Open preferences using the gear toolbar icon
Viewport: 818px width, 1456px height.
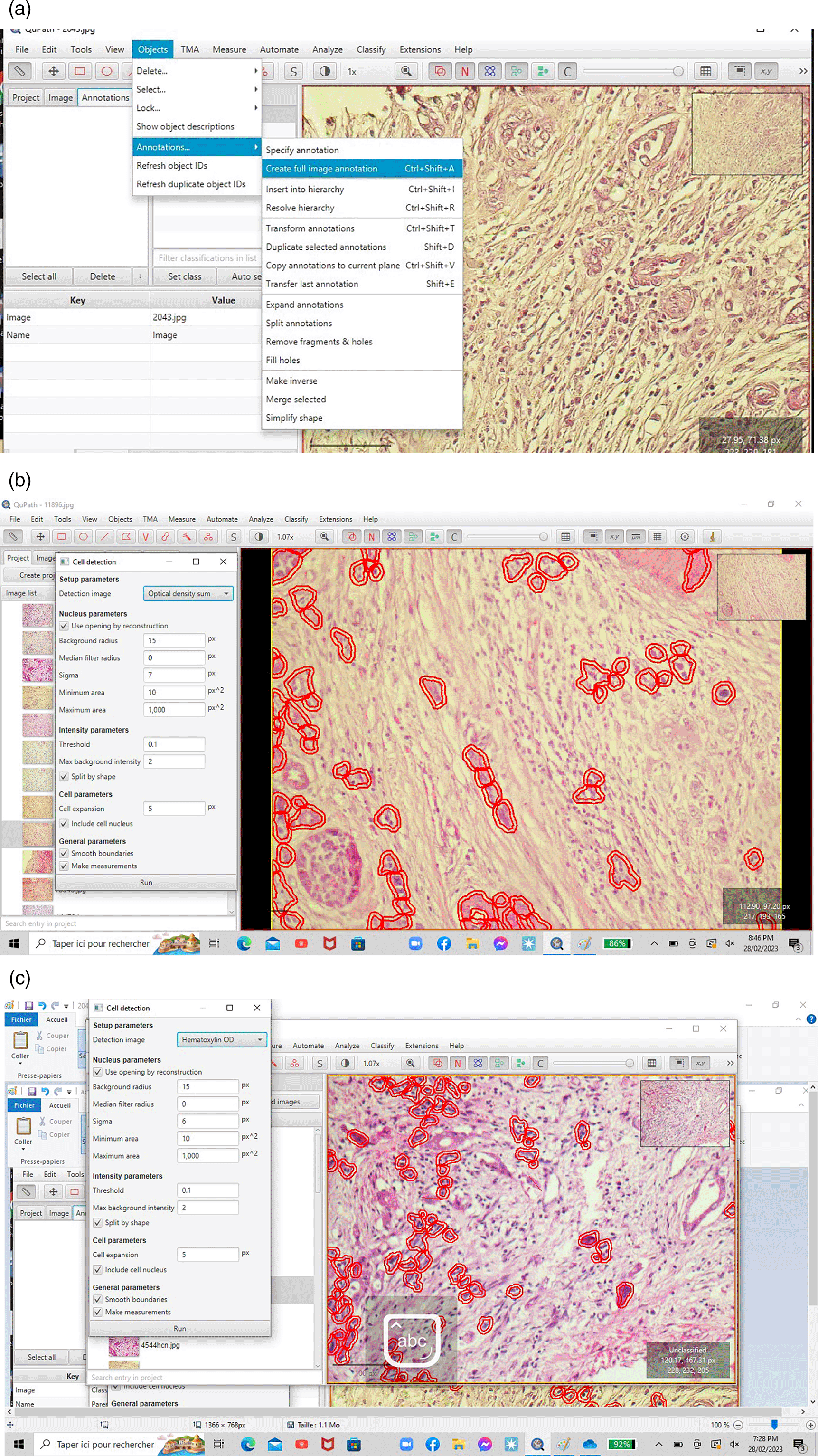[685, 536]
